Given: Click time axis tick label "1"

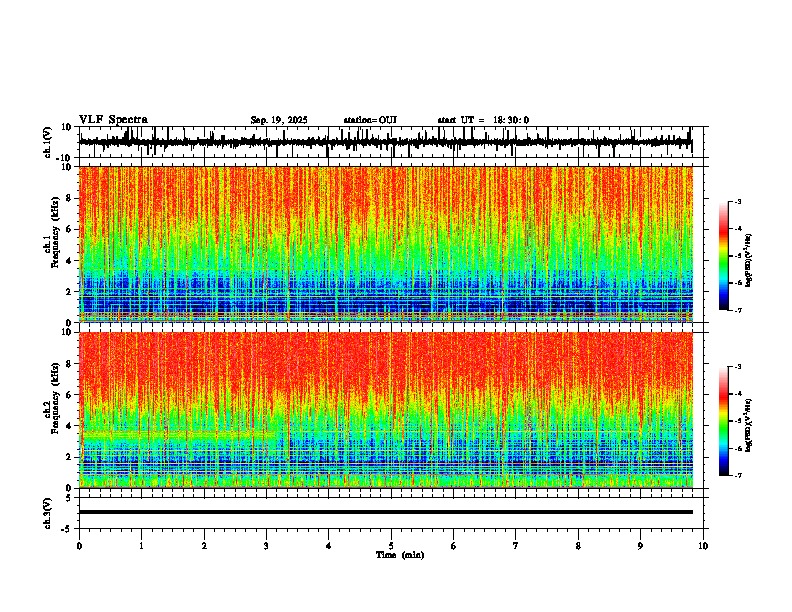Looking at the screenshot, I should pyautogui.click(x=142, y=546).
